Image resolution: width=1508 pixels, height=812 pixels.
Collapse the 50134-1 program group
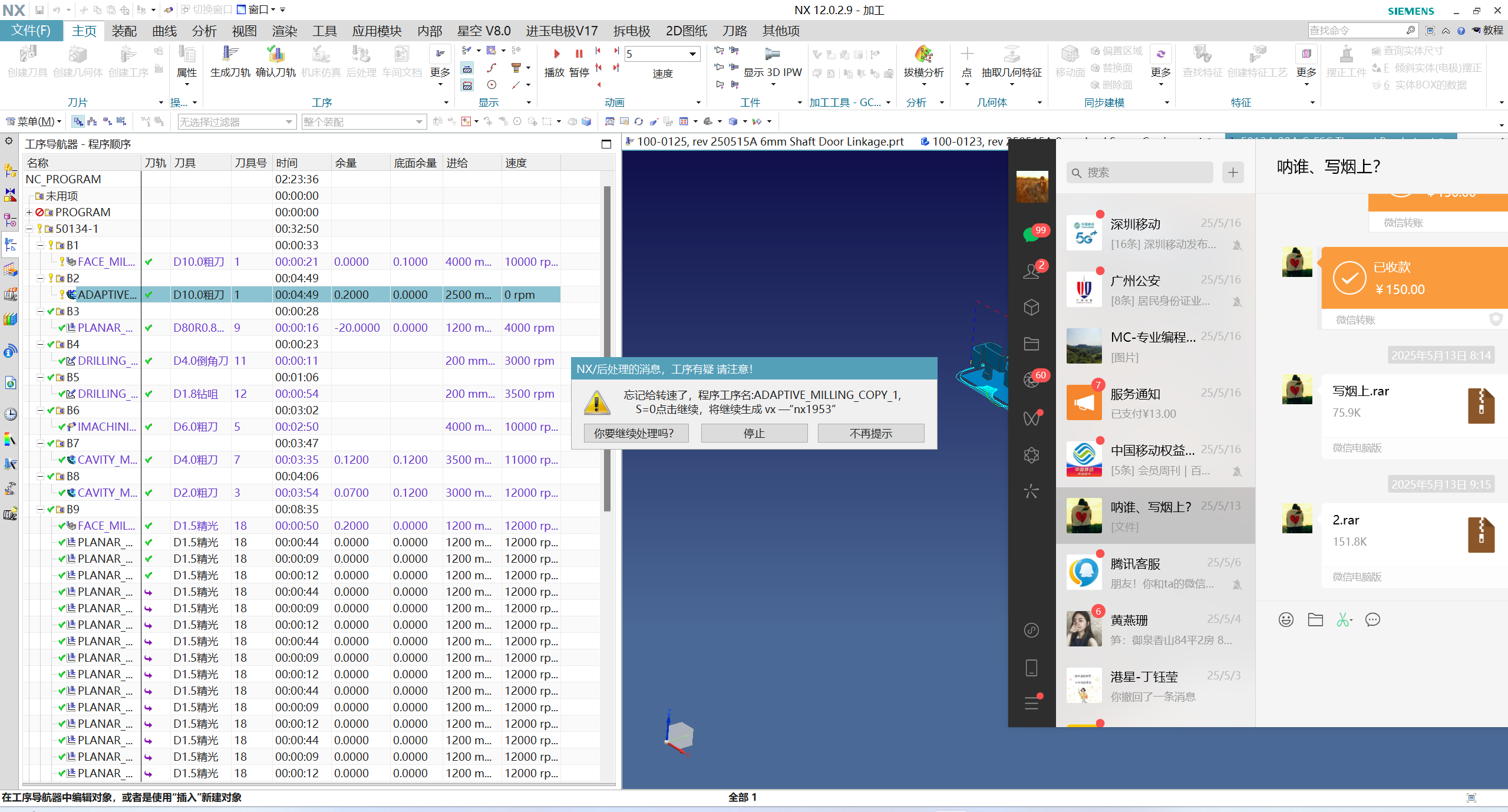(x=29, y=229)
